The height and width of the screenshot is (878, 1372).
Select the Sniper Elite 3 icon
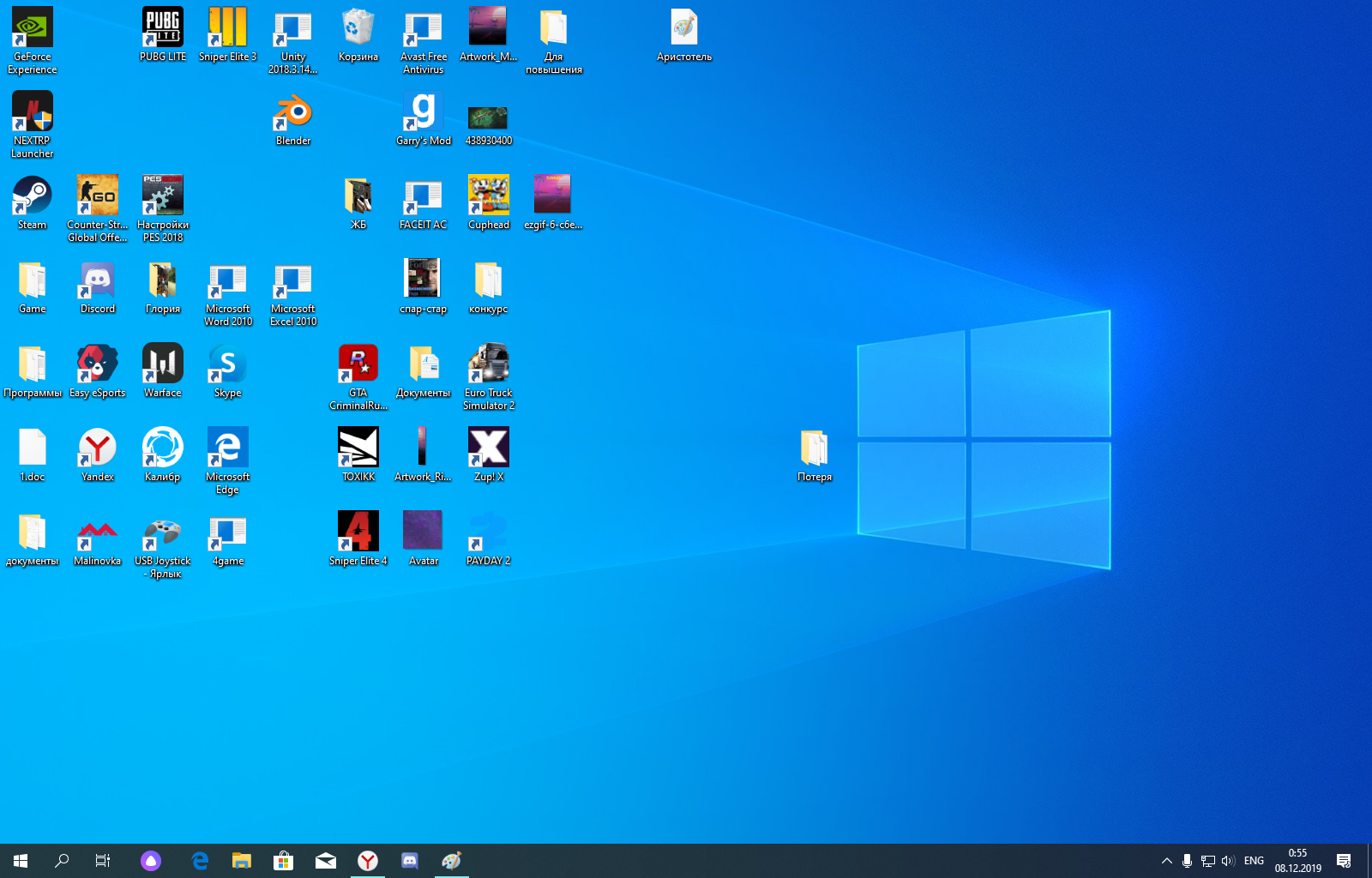coord(228,34)
